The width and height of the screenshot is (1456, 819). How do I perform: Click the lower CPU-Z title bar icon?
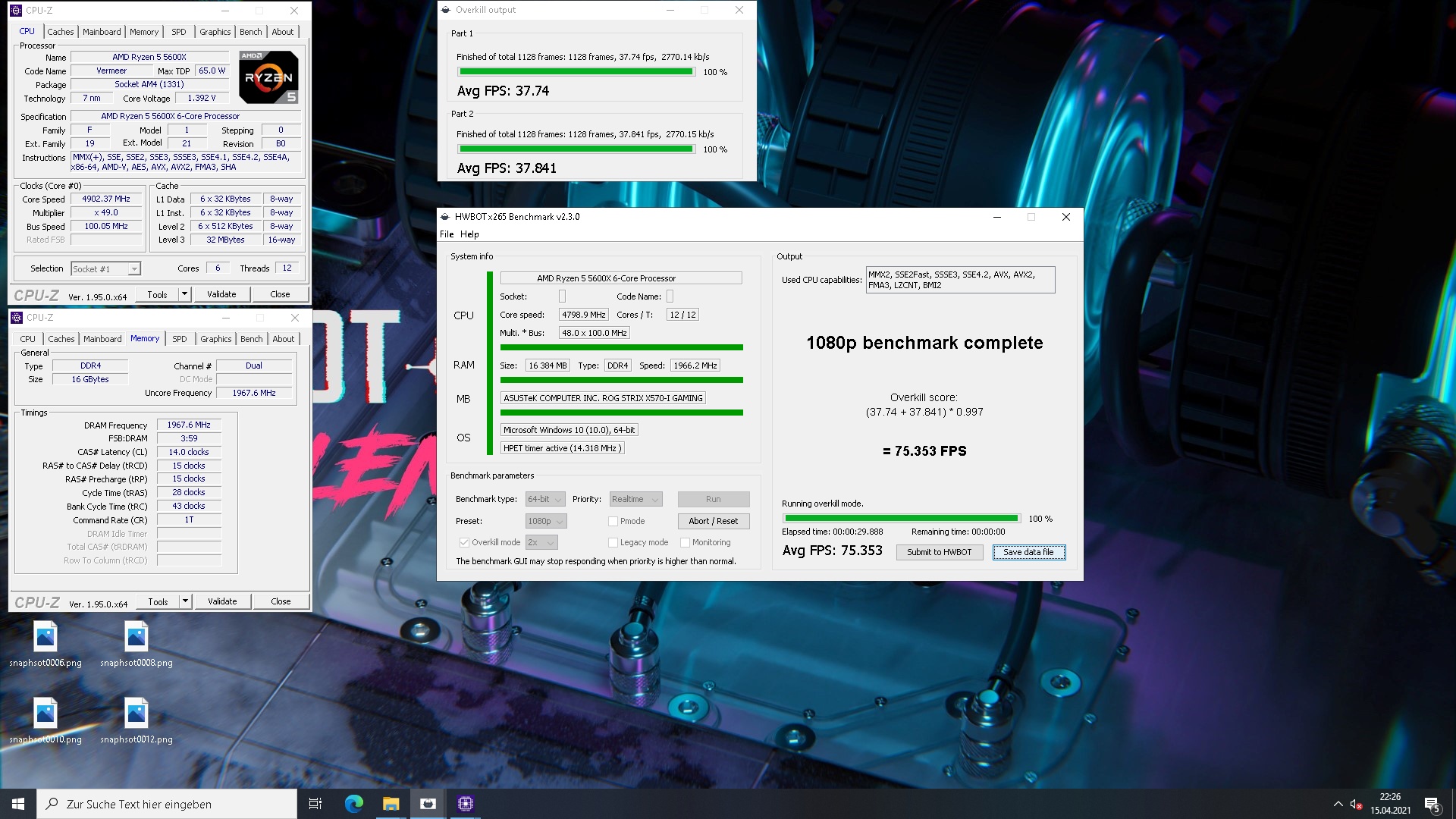coord(17,318)
